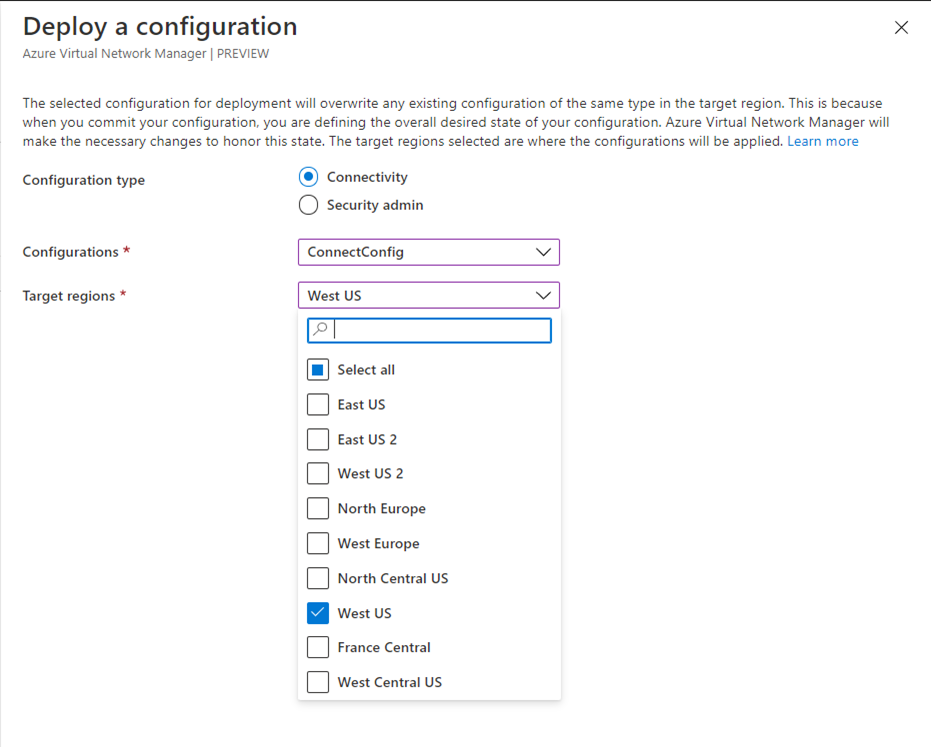This screenshot has width=931, height=747.
Task: Click the region search input field
Action: tap(440, 330)
